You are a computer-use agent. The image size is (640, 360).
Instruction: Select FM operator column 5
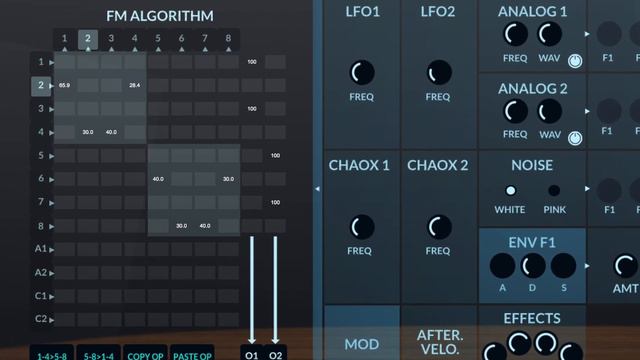pos(158,40)
